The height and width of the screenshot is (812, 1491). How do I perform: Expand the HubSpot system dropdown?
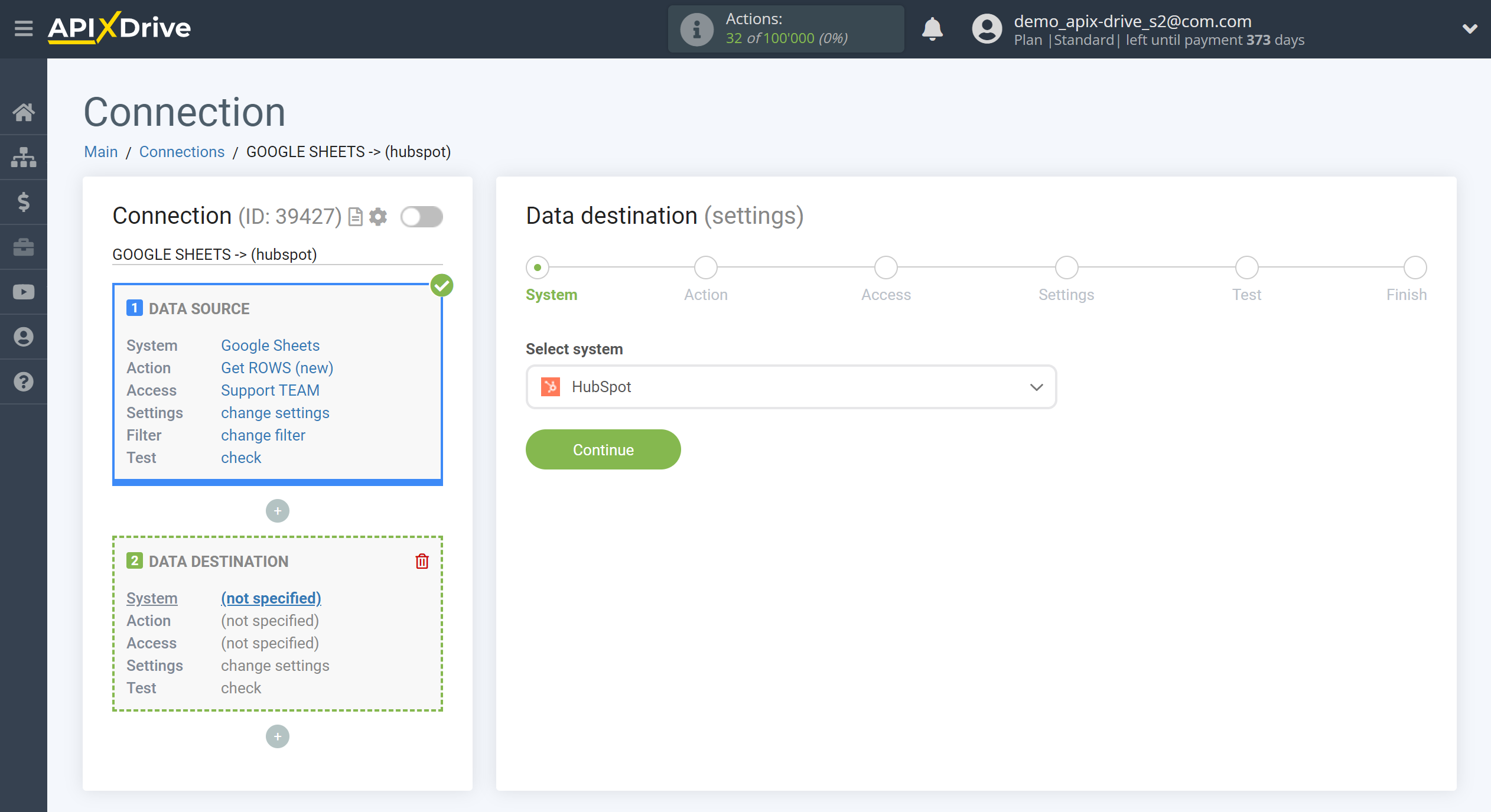pos(1035,387)
